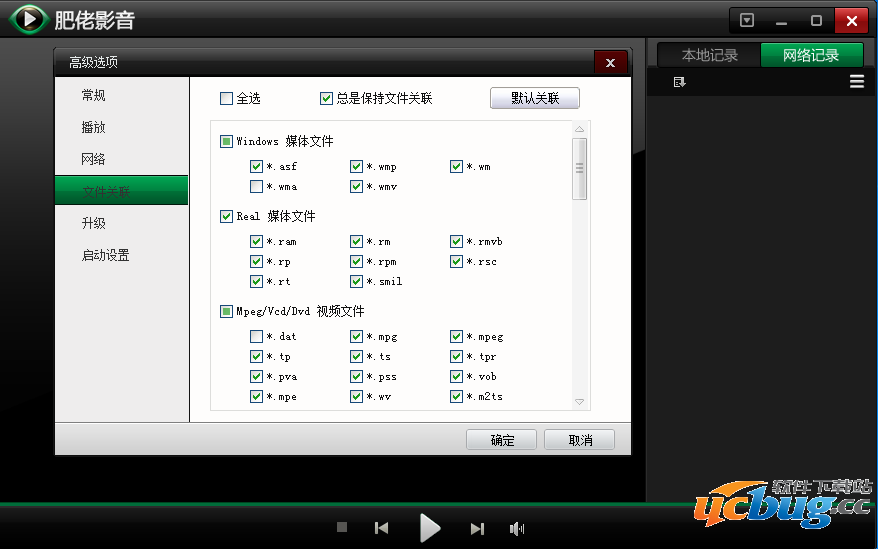Image resolution: width=878 pixels, height=549 pixels.
Task: Uncheck the *.wmp file type
Action: [357, 166]
